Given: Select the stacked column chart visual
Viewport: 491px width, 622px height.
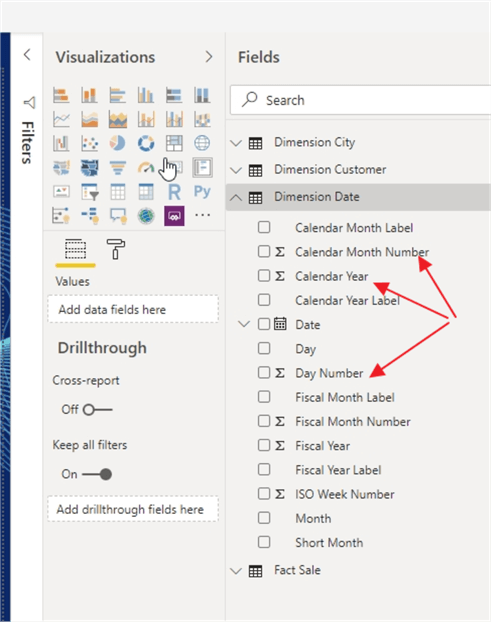Looking at the screenshot, I should click(89, 95).
